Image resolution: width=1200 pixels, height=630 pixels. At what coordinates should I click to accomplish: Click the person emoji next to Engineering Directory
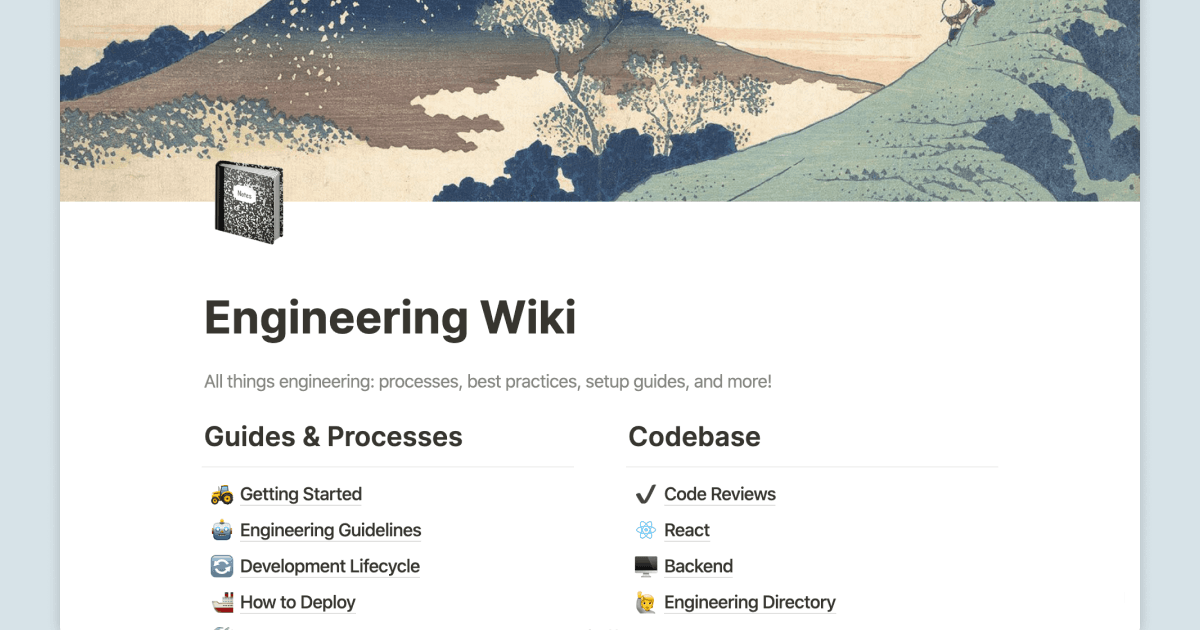644,601
